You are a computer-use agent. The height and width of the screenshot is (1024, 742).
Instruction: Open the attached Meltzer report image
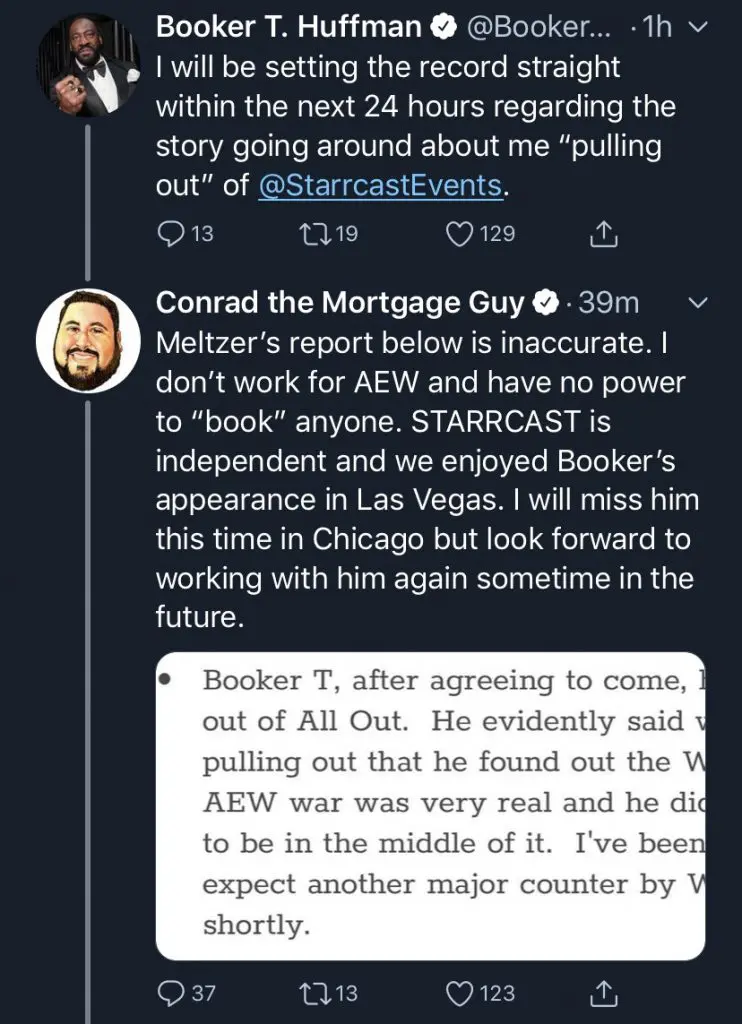pos(430,805)
